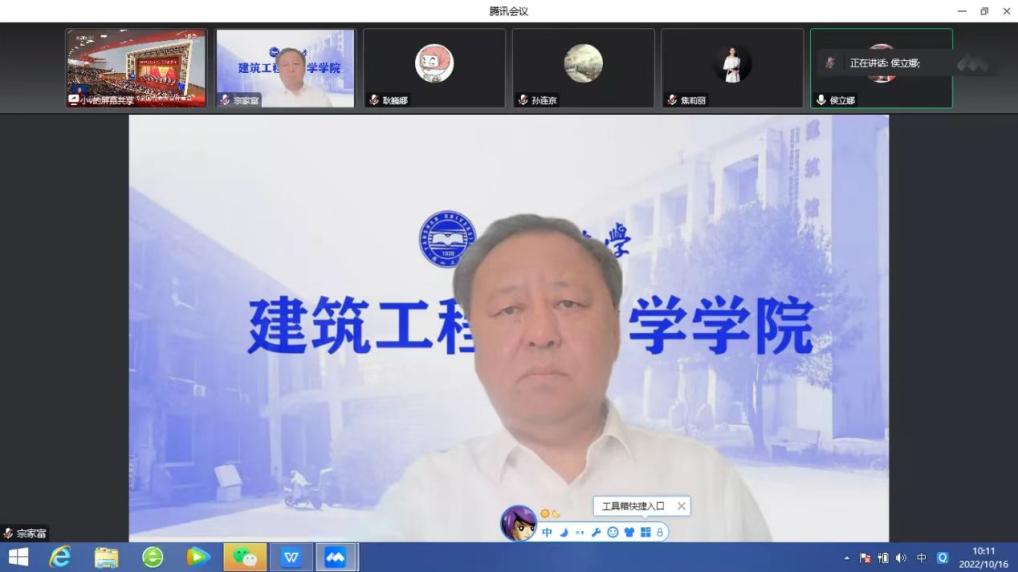
Task: Click the Tencent Meeting taskbar icon
Action: 336,557
